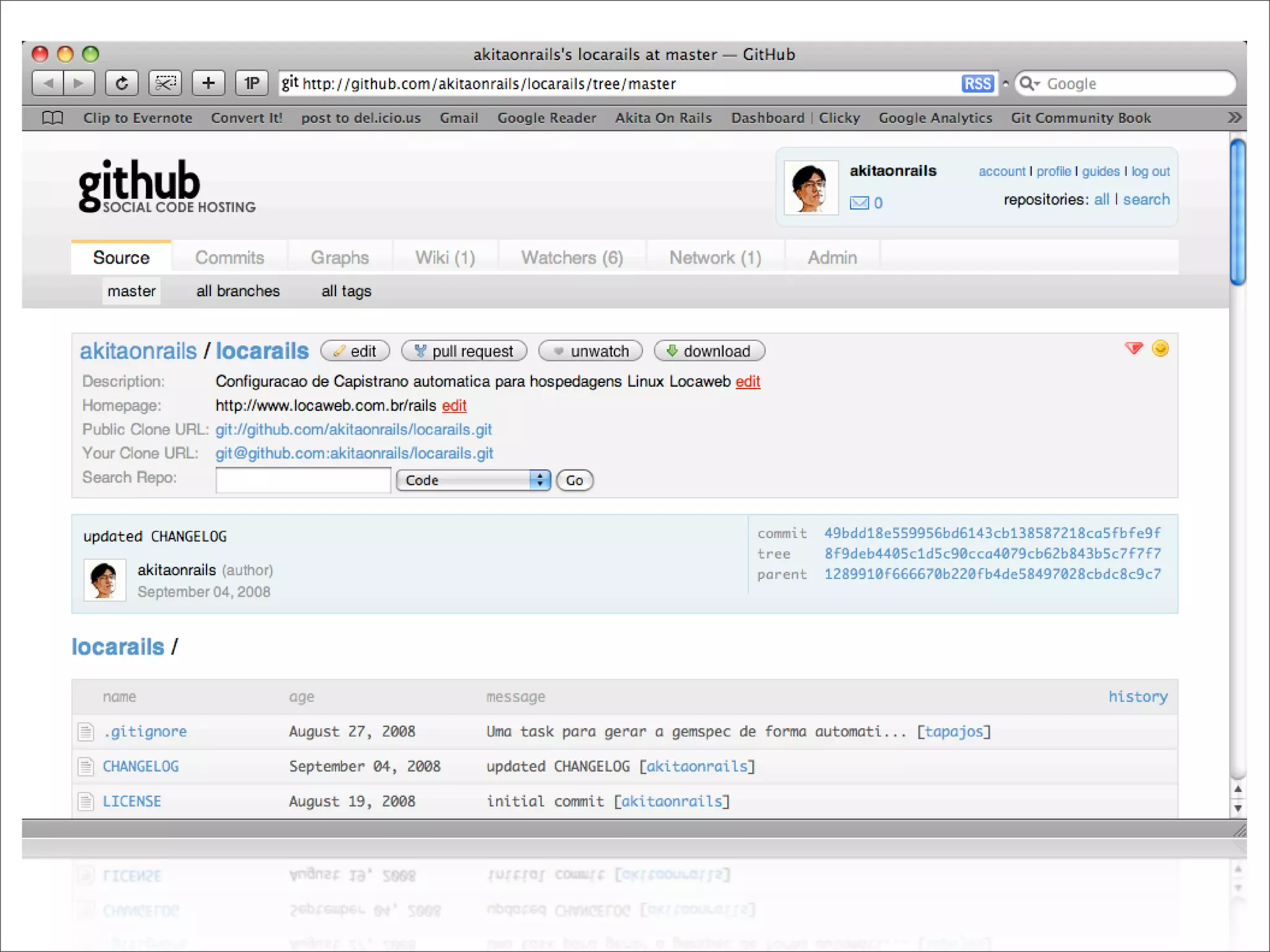Edit the homepage URL
The image size is (1270, 952).
[x=454, y=406]
